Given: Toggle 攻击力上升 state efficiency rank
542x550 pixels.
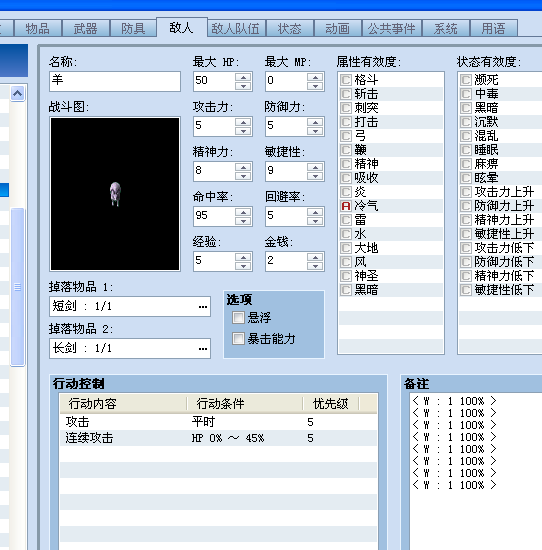Looking at the screenshot, I should pos(466,192).
